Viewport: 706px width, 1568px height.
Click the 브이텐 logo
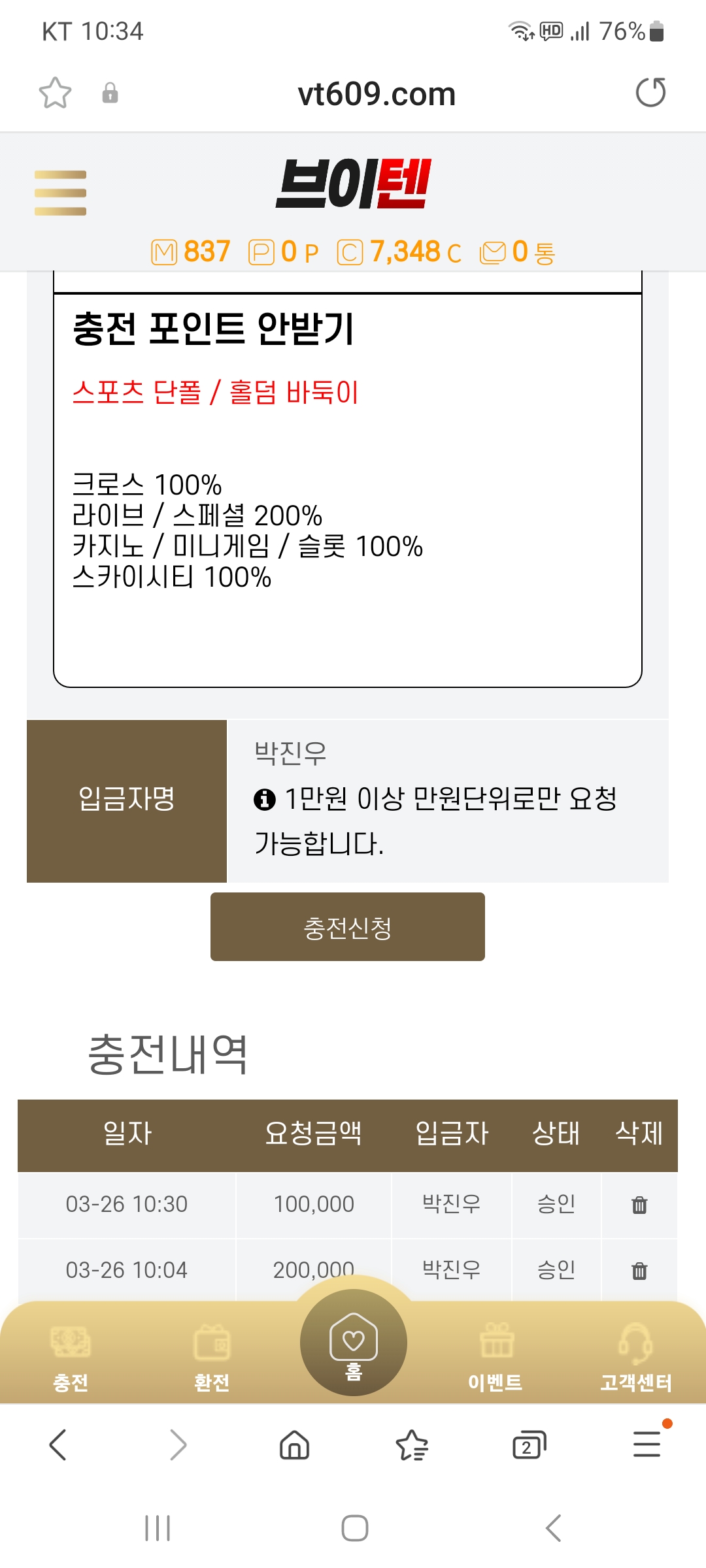pos(353,184)
